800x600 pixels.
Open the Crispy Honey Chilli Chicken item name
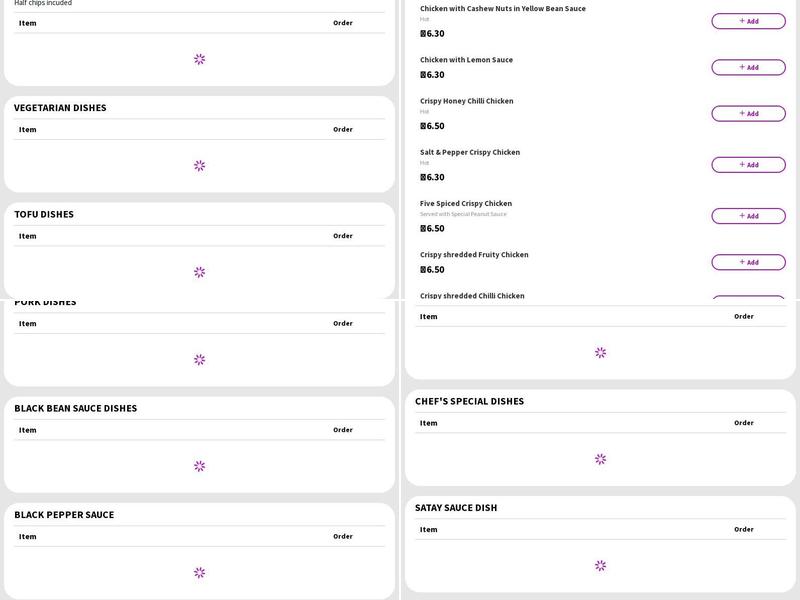pos(466,101)
